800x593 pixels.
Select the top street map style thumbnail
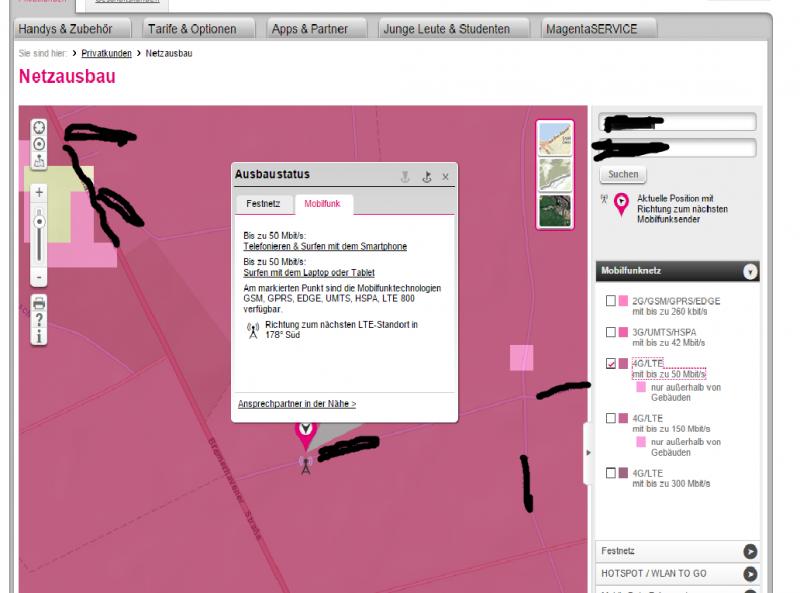click(555, 139)
